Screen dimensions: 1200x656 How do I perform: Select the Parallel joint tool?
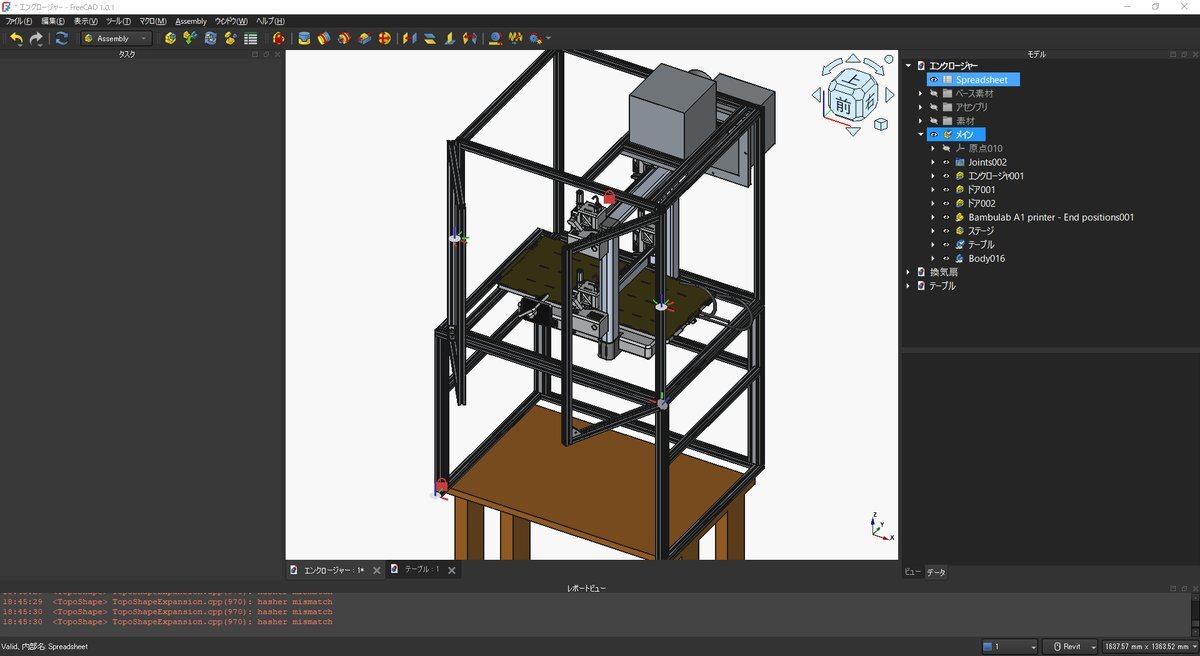pyautogui.click(x=428, y=38)
